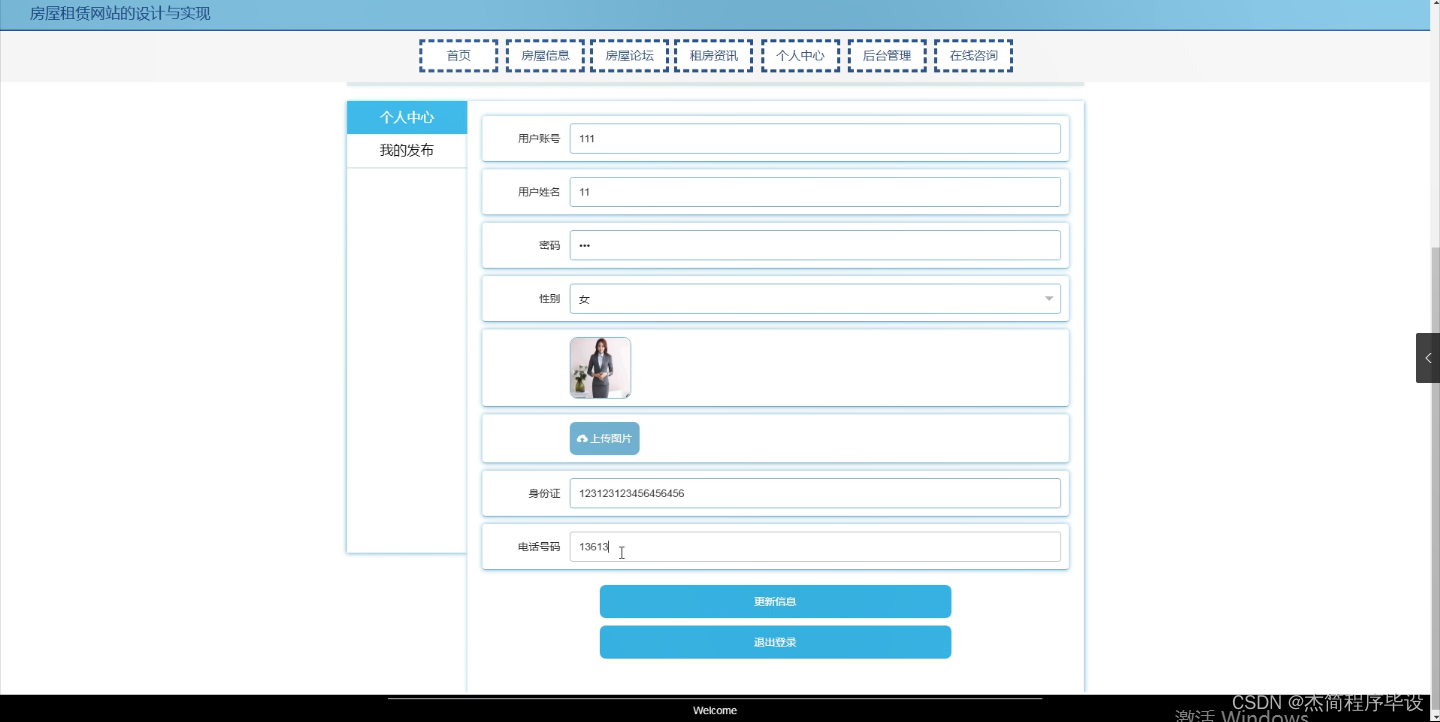1440x722 pixels.
Task: Select the 个人中心 navigation item
Action: (x=800, y=55)
